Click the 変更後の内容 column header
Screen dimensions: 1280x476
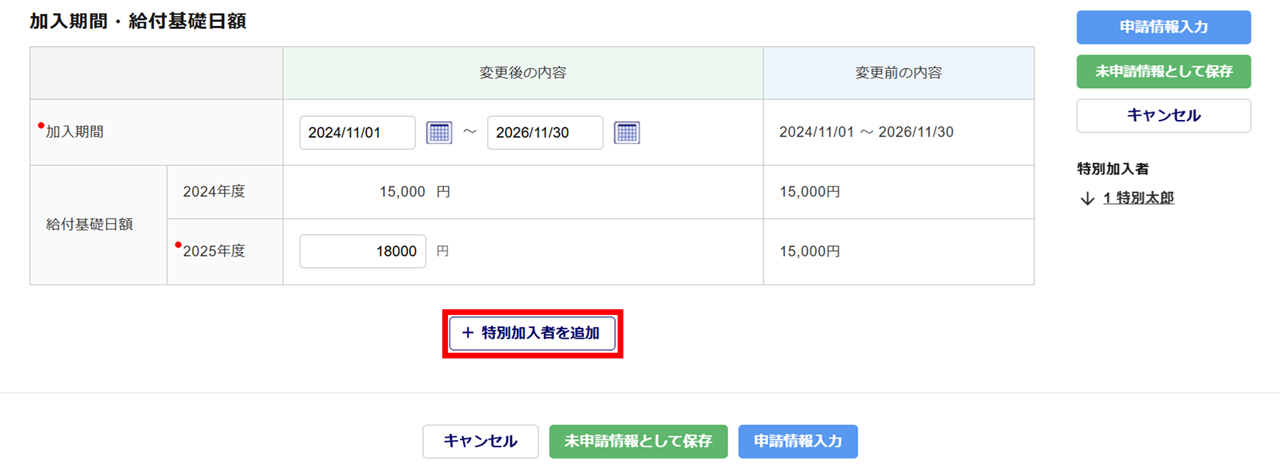(523, 73)
